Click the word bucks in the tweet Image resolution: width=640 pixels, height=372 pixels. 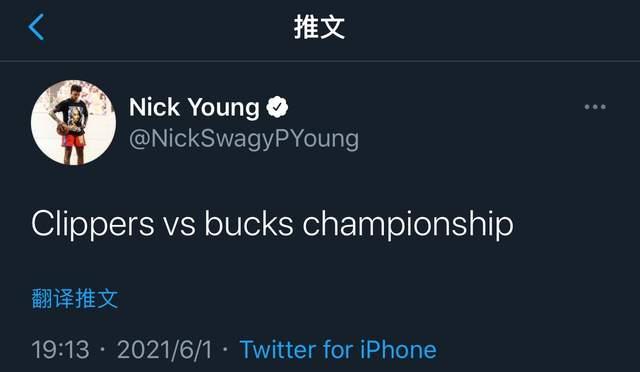(249, 224)
